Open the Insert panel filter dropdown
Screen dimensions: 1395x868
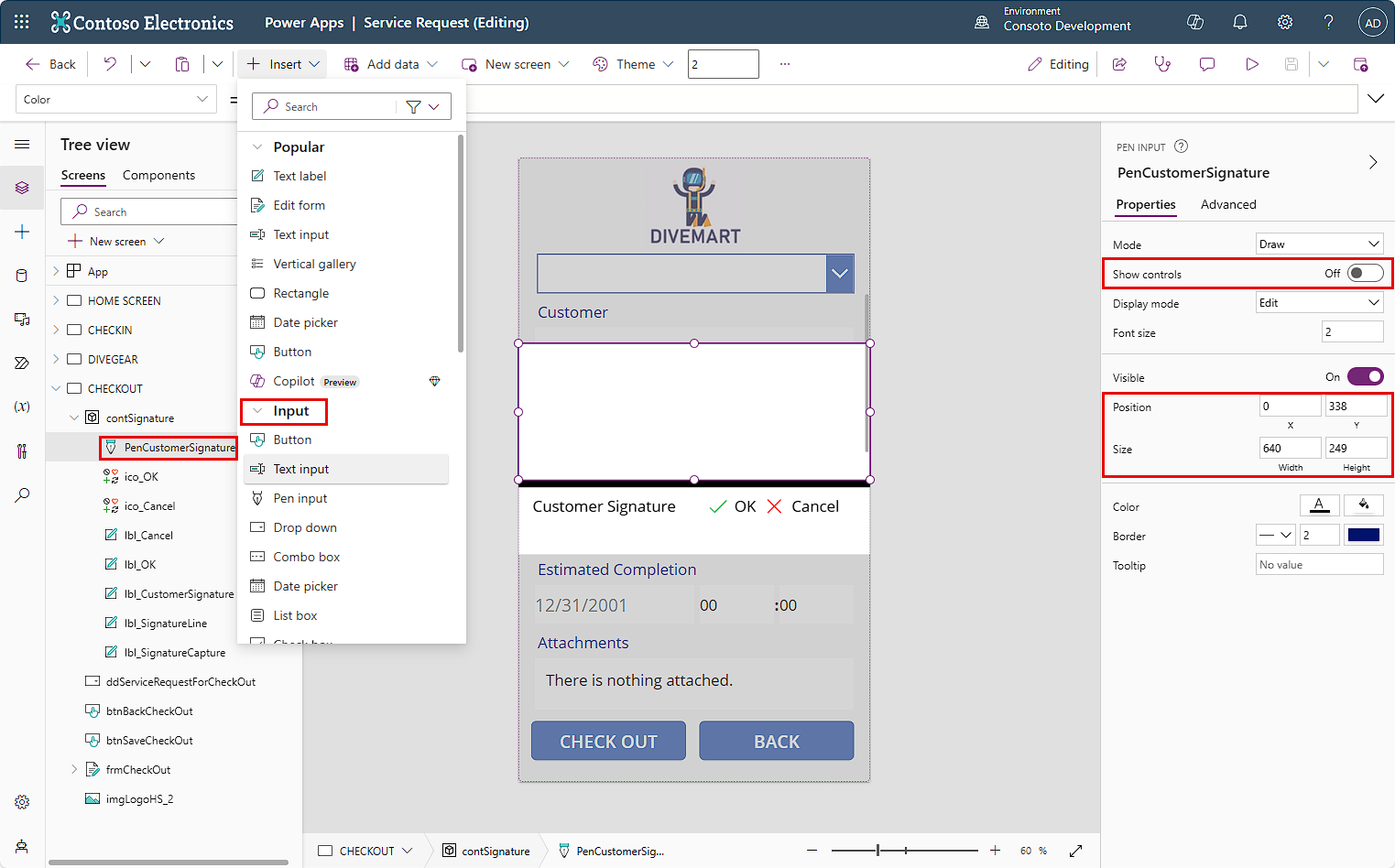[x=423, y=107]
